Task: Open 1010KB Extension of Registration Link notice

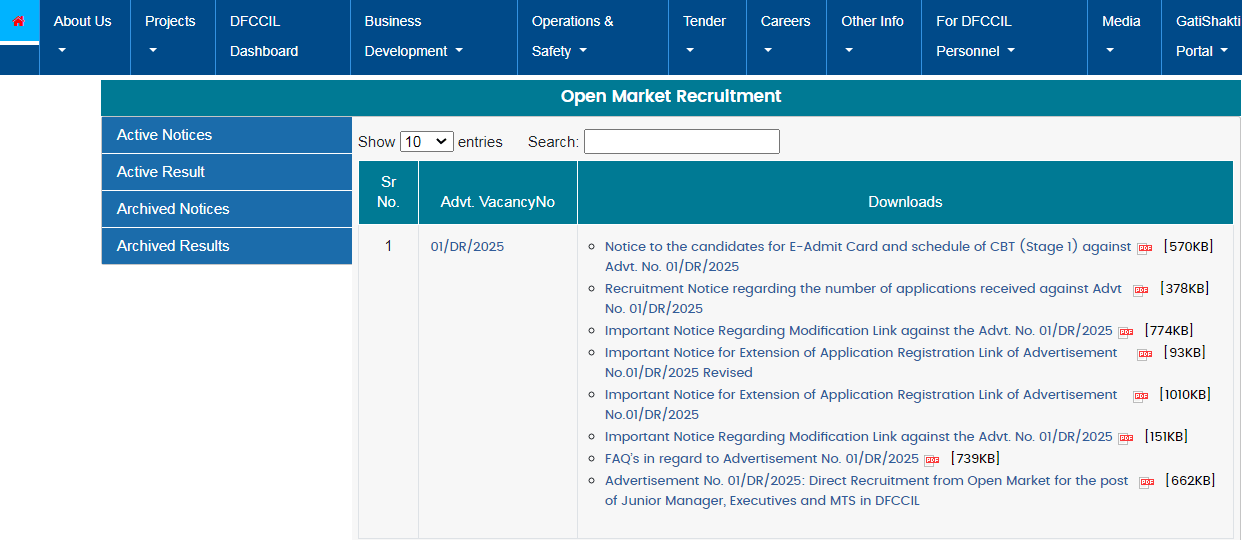Action: point(861,404)
